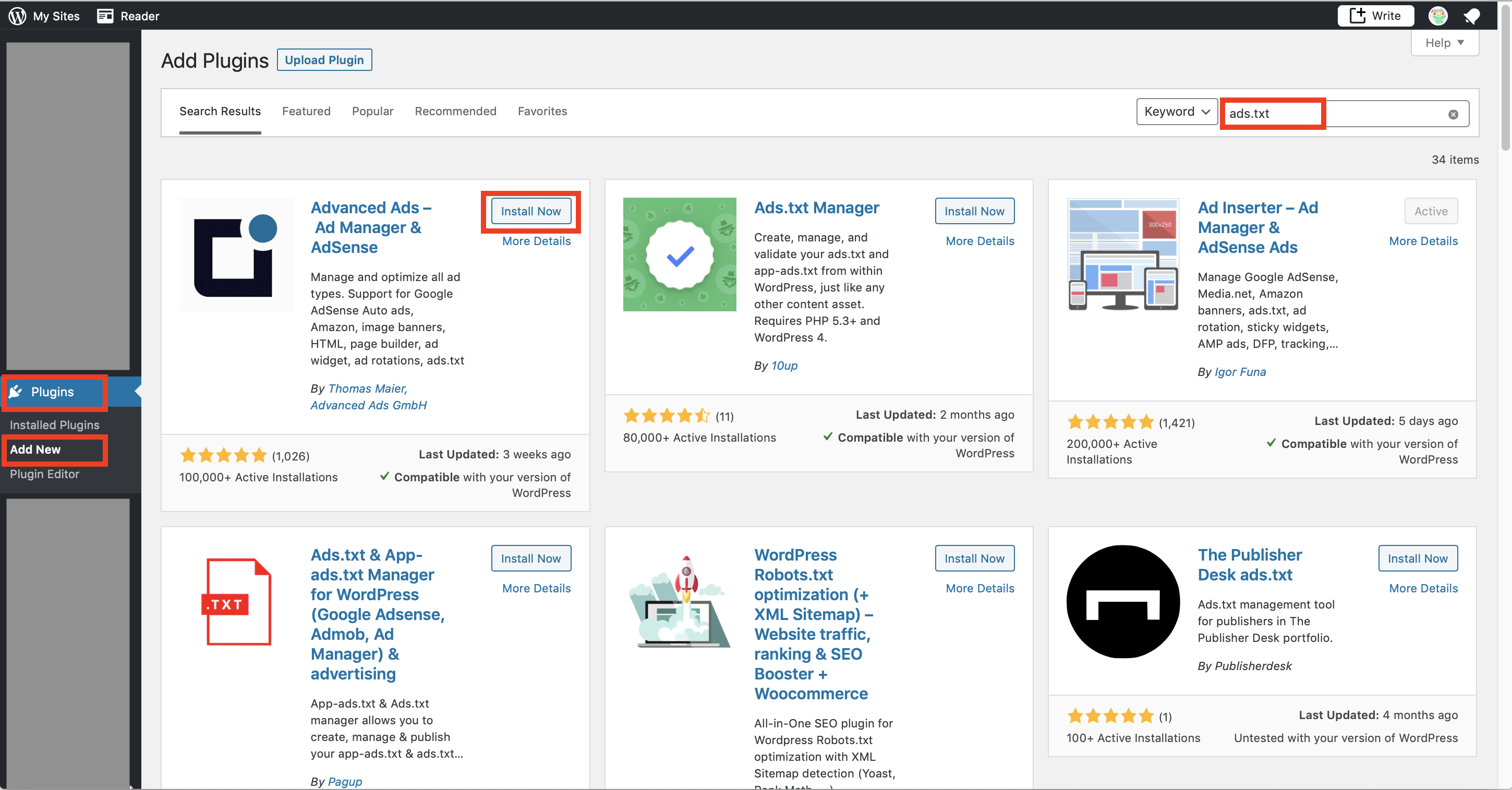
Task: Click the WordPress Robots.txt rocket icon
Action: pos(679,602)
